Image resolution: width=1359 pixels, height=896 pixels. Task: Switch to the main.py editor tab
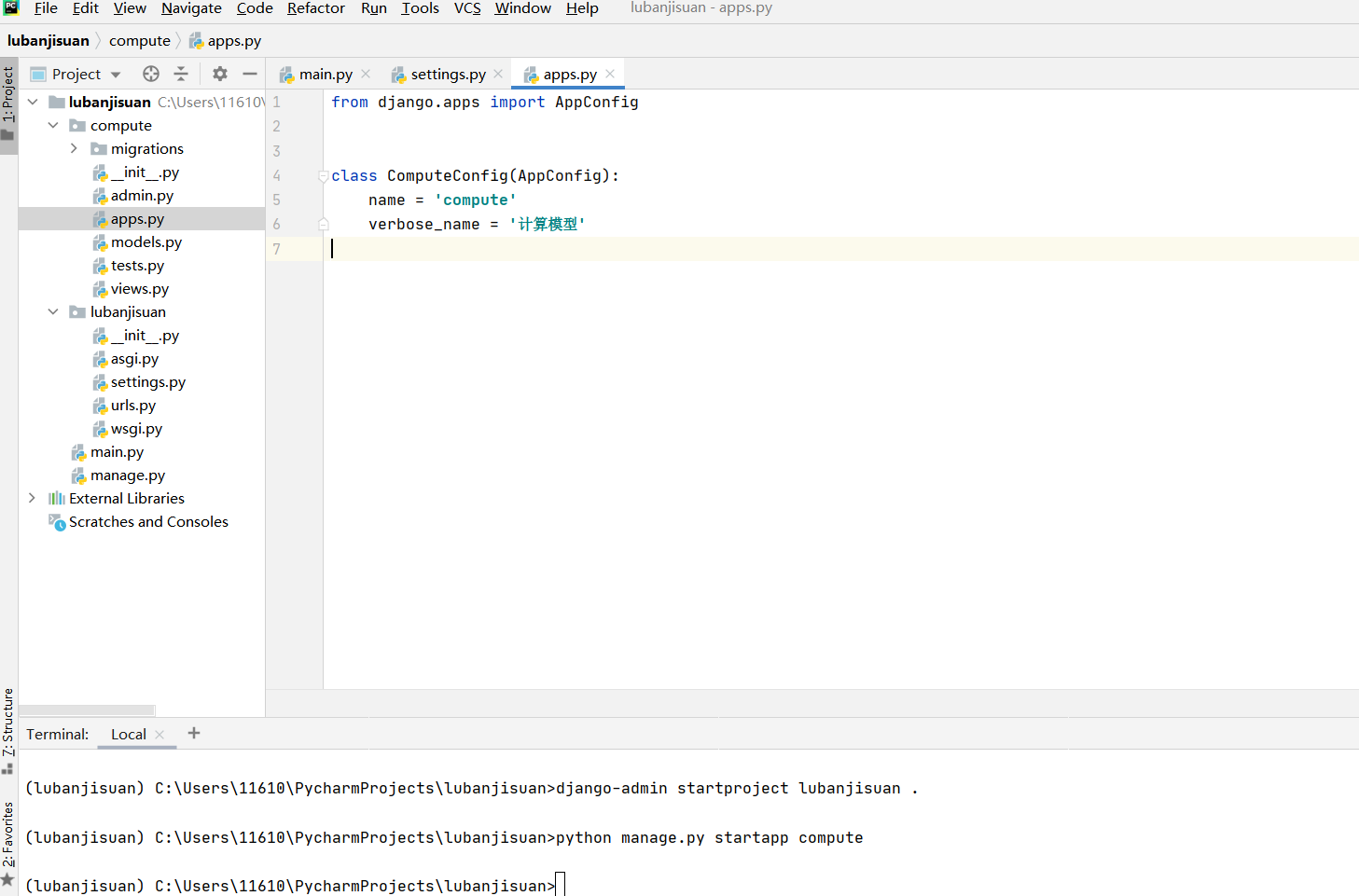pos(326,75)
